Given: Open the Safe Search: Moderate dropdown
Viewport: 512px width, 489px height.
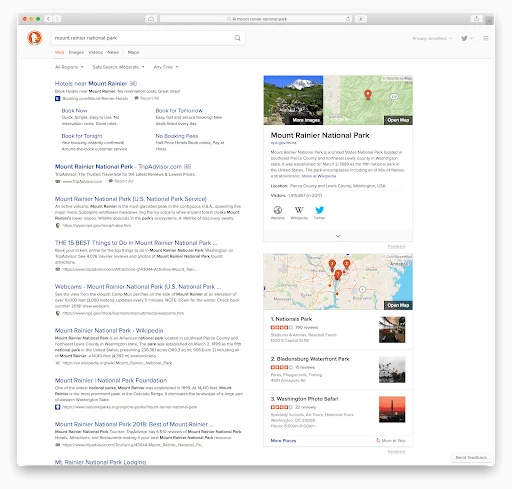Looking at the screenshot, I should 118,67.
